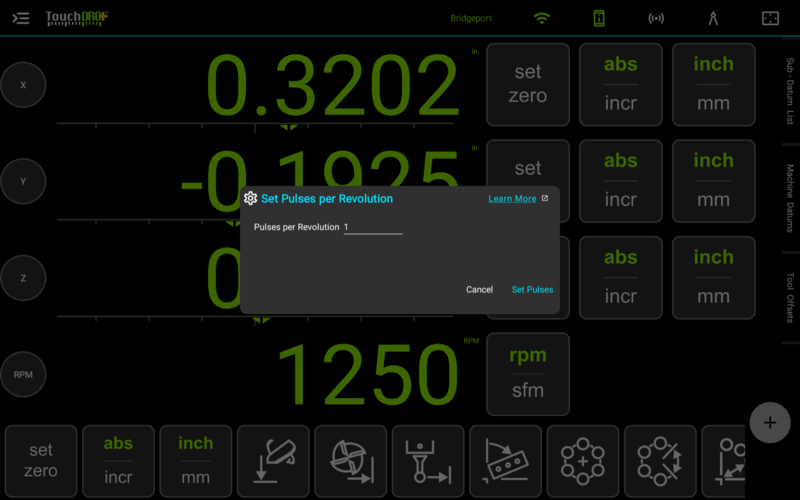Image resolution: width=800 pixels, height=500 pixels.
Task: Toggle abs/incr mode for Y axis
Action: (620, 181)
